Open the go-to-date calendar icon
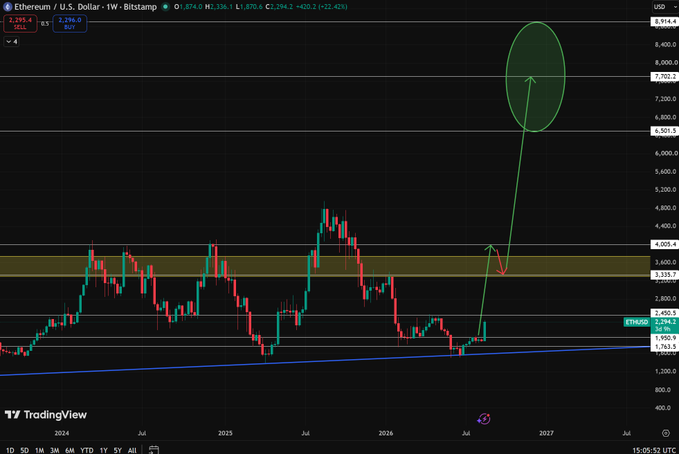 153,450
